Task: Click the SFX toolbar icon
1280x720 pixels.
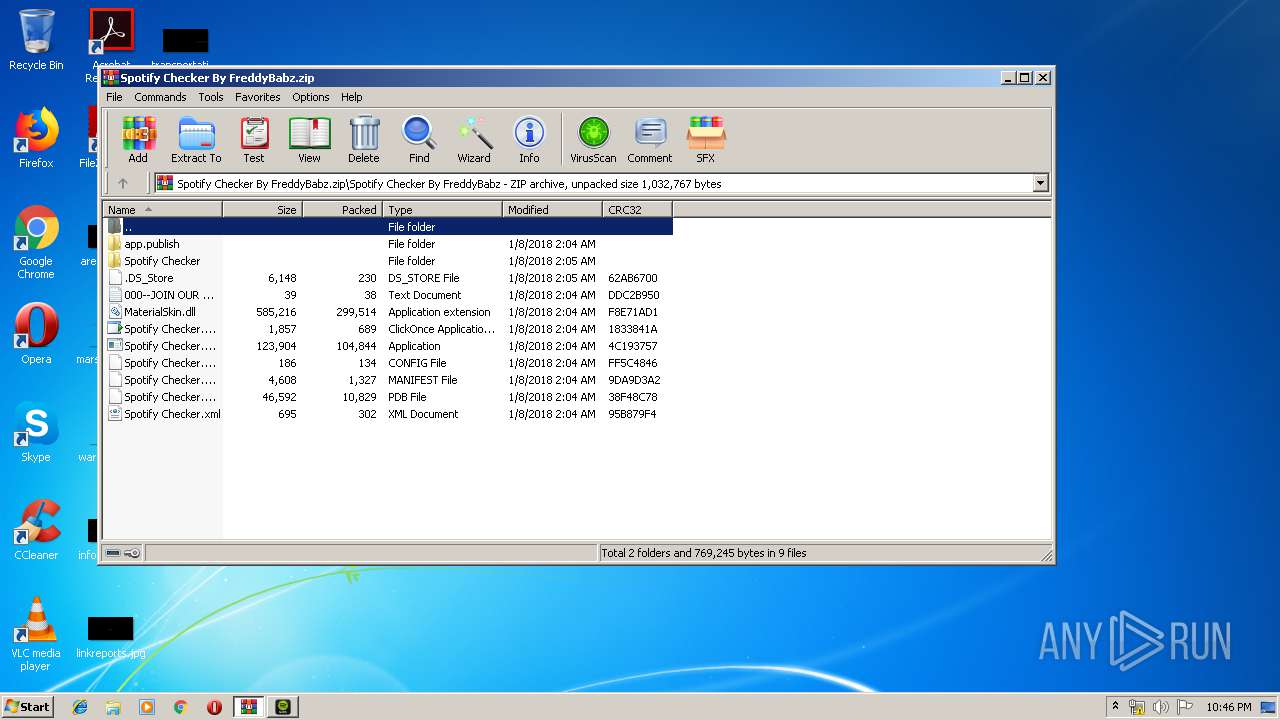Action: pyautogui.click(x=706, y=139)
